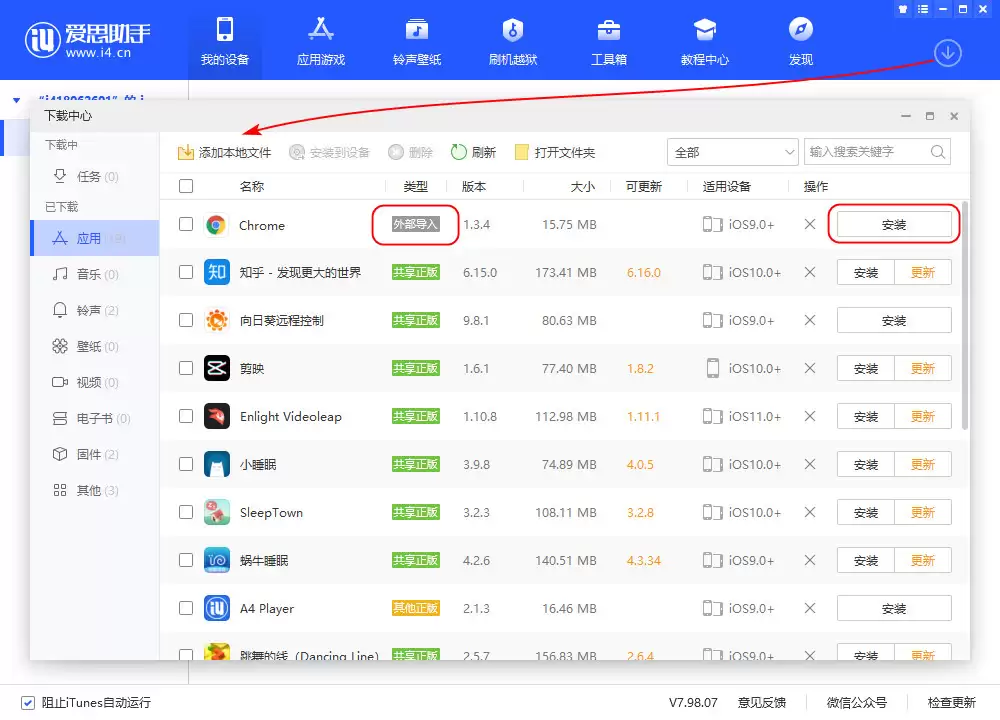This screenshot has width=1000, height=720.
Task: Delete the SleepTown entry with X
Action: [810, 512]
